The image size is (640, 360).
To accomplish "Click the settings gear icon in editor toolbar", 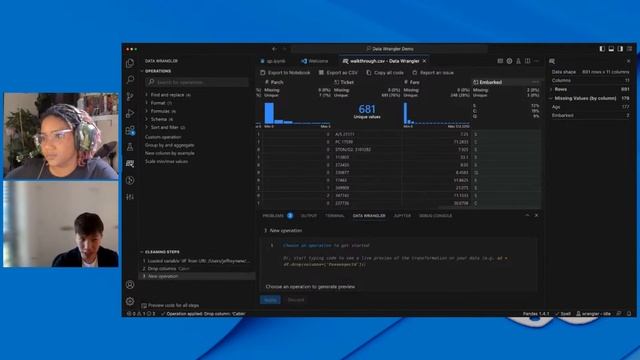I will click(x=509, y=61).
